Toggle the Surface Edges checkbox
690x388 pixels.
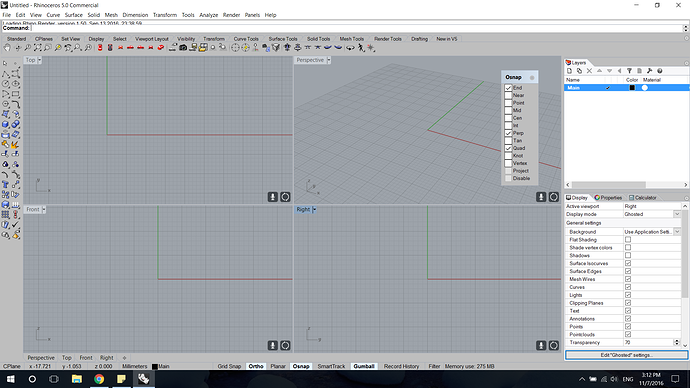(628, 271)
